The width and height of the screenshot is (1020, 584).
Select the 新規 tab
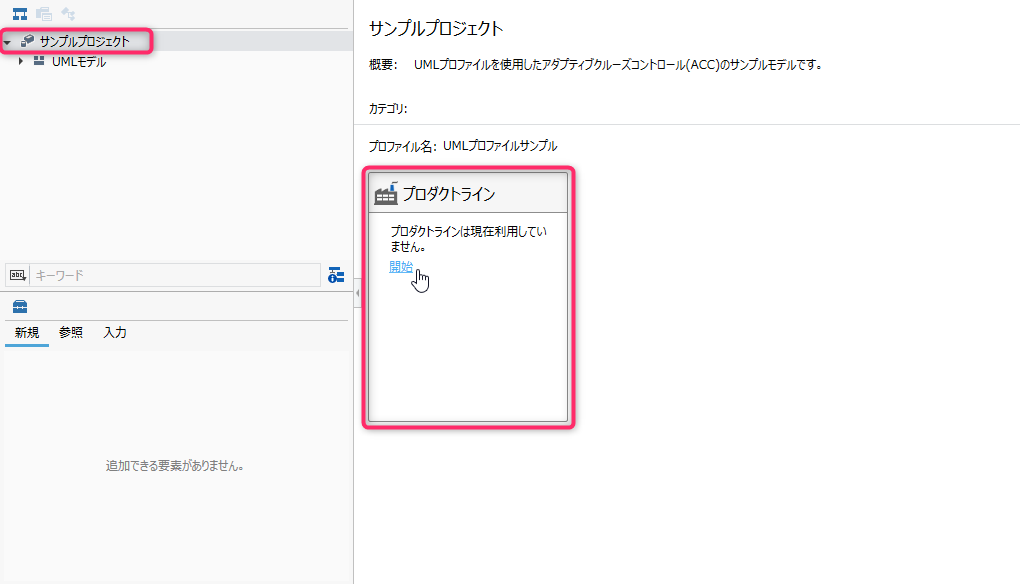click(x=27, y=332)
